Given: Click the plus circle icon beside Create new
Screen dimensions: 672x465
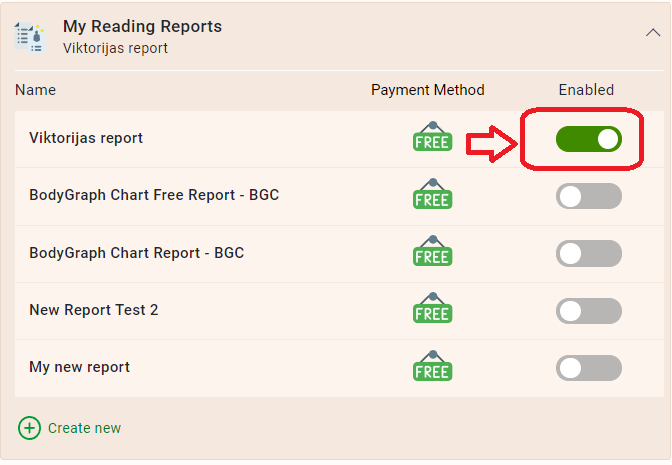Looking at the screenshot, I should 29,428.
